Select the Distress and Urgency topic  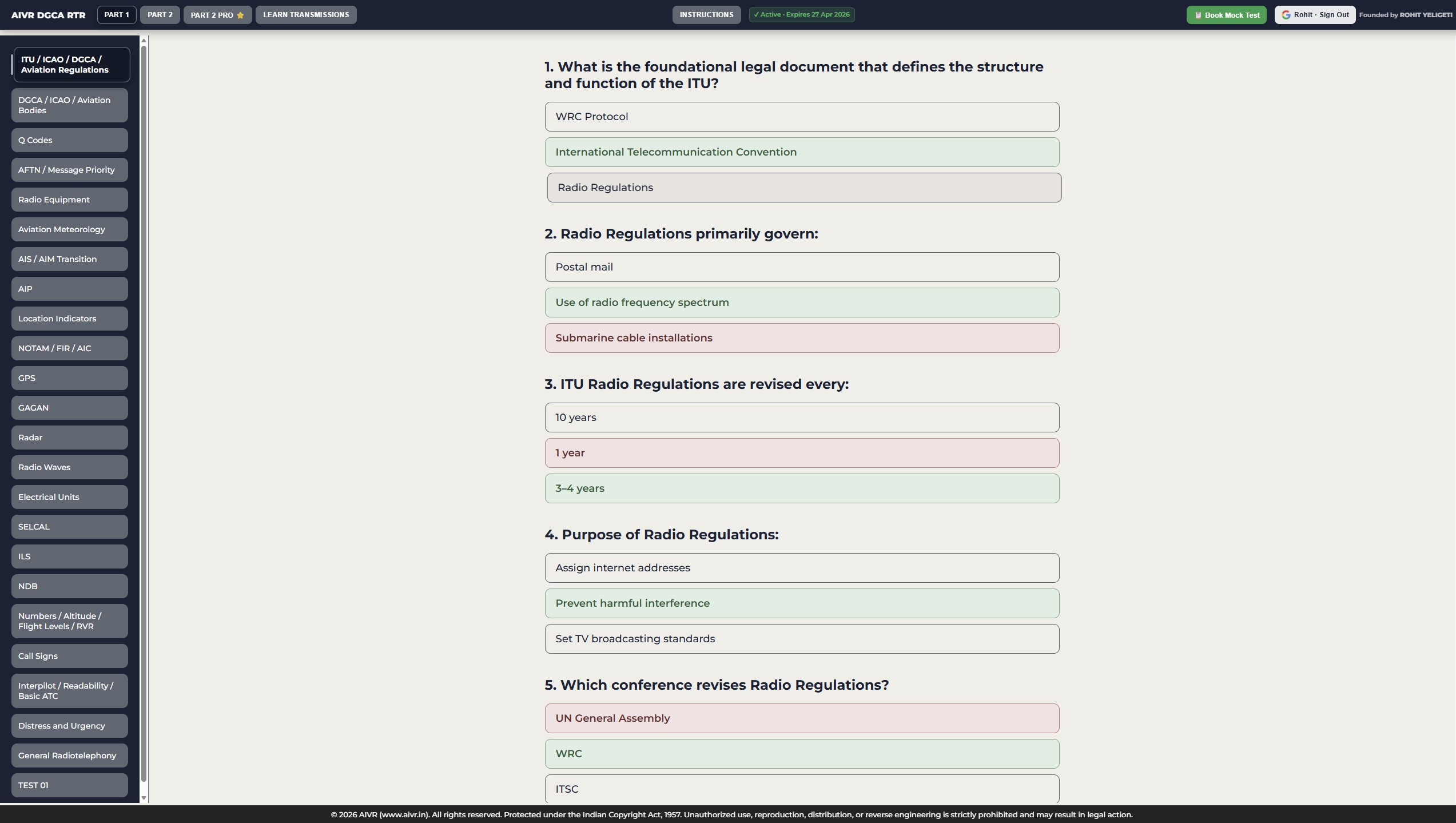(x=69, y=726)
